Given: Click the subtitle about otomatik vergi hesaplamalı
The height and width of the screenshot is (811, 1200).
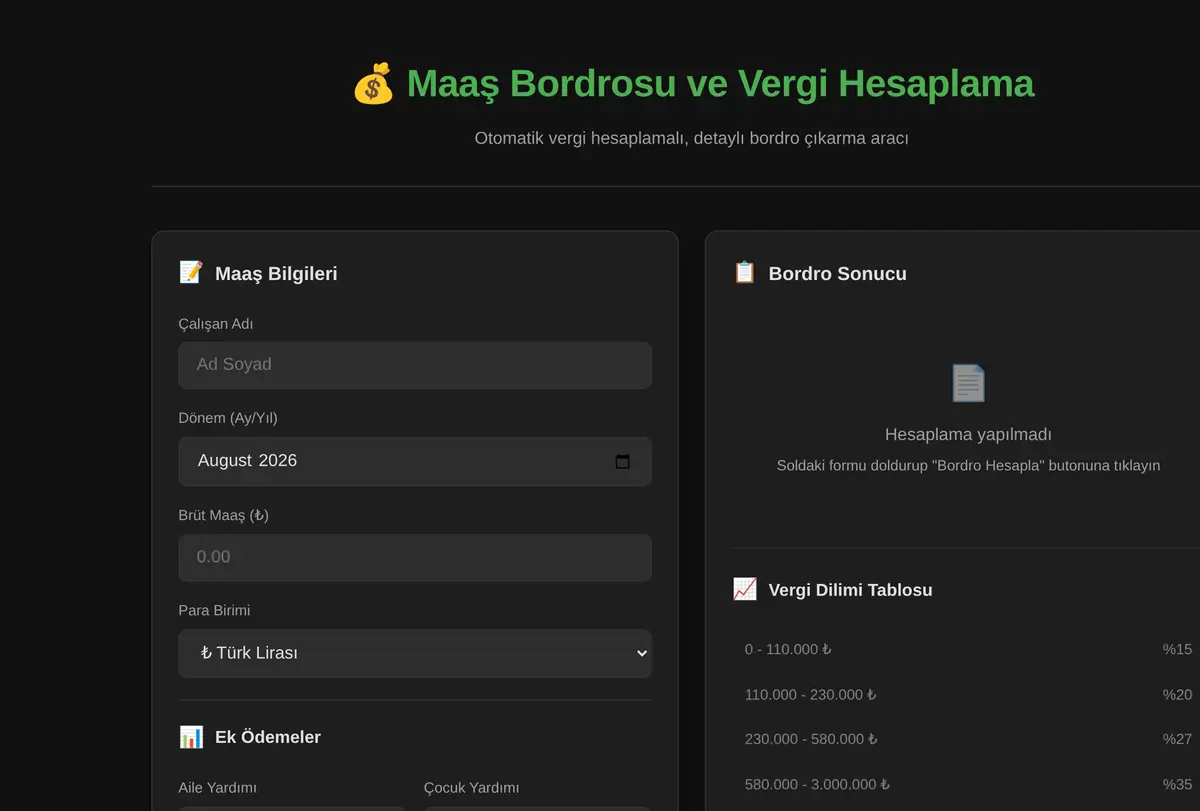Looking at the screenshot, I should click(x=691, y=138).
